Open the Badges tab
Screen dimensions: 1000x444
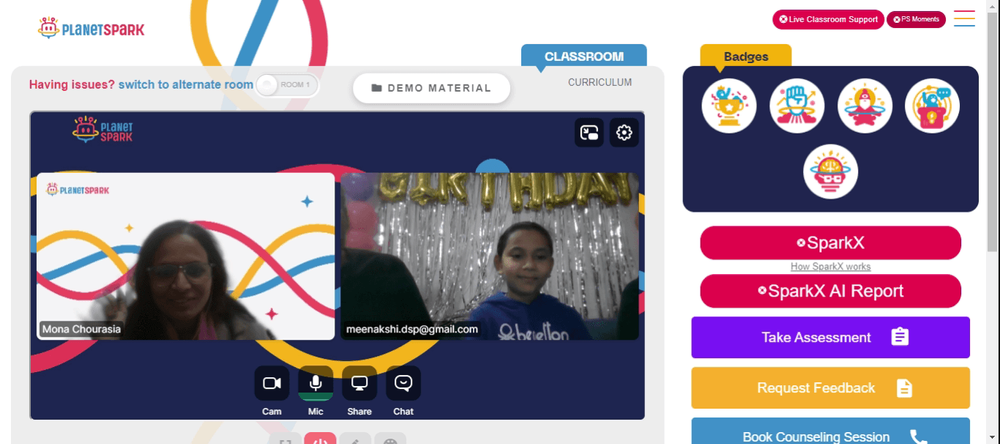tap(746, 56)
